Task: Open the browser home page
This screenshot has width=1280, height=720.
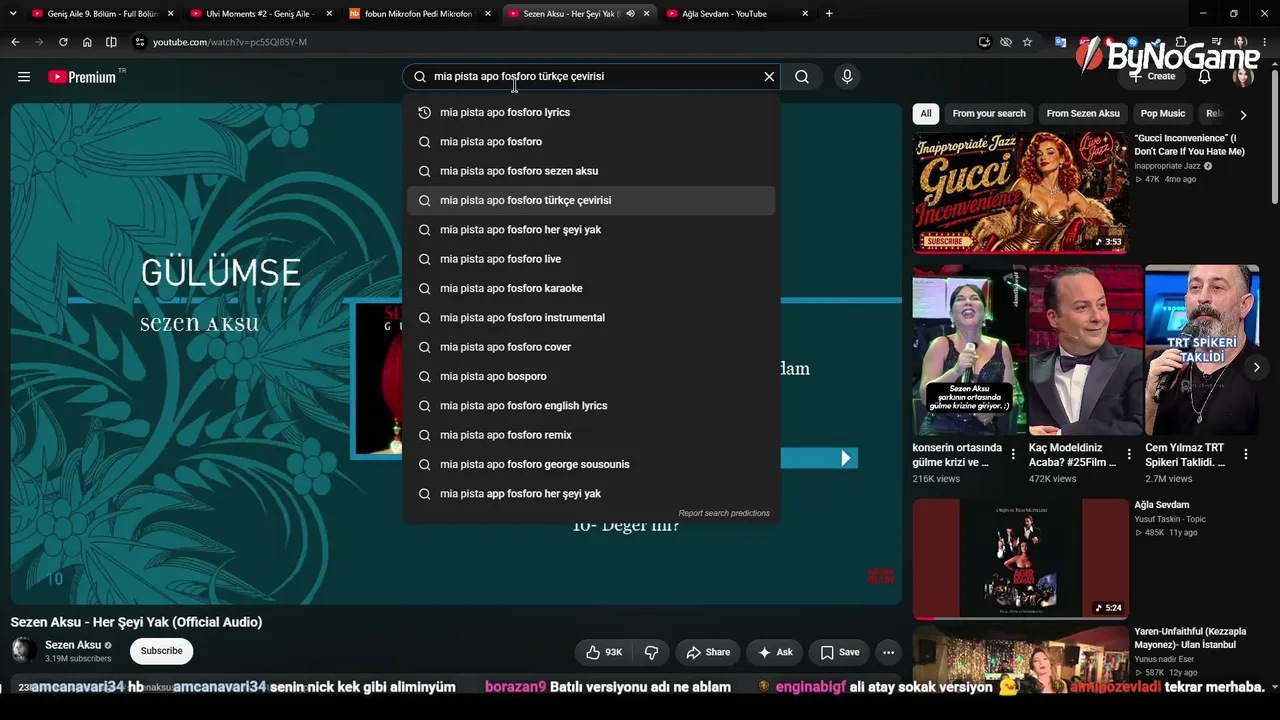Action: tap(87, 42)
